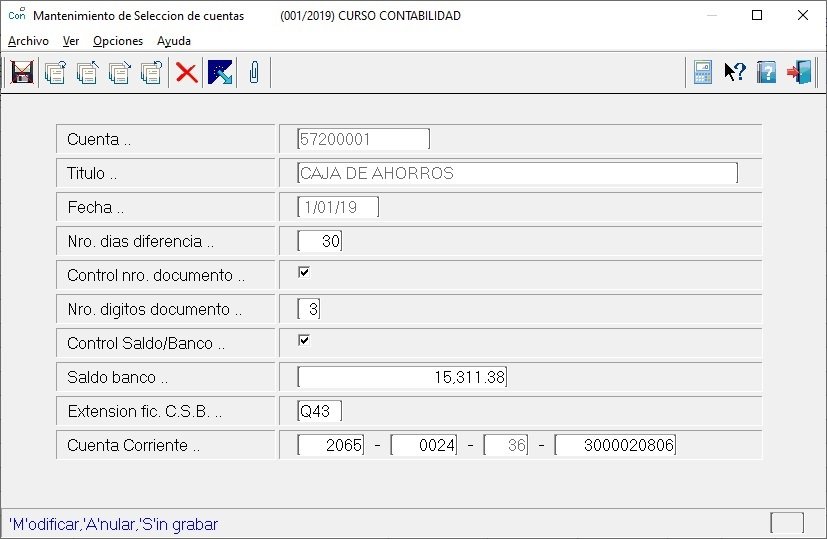Click the branch code field 0024
This screenshot has width=827, height=539.
pos(424,445)
